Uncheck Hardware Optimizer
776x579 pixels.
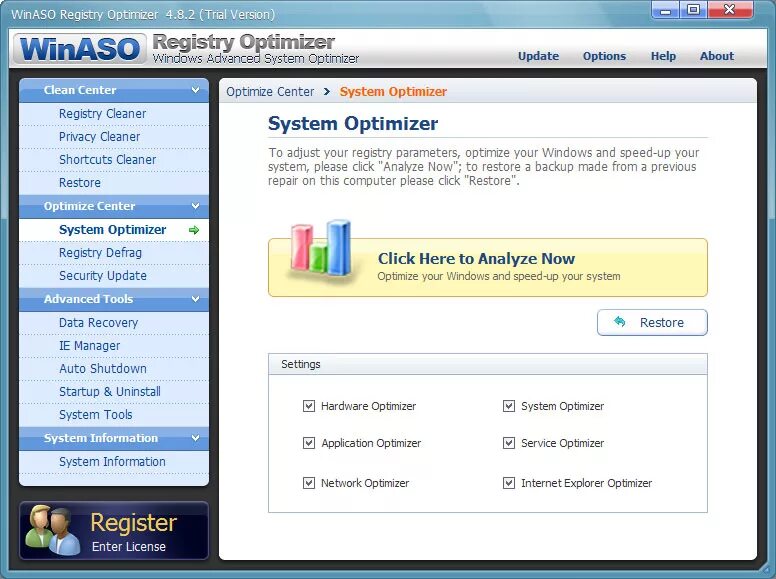click(x=309, y=406)
